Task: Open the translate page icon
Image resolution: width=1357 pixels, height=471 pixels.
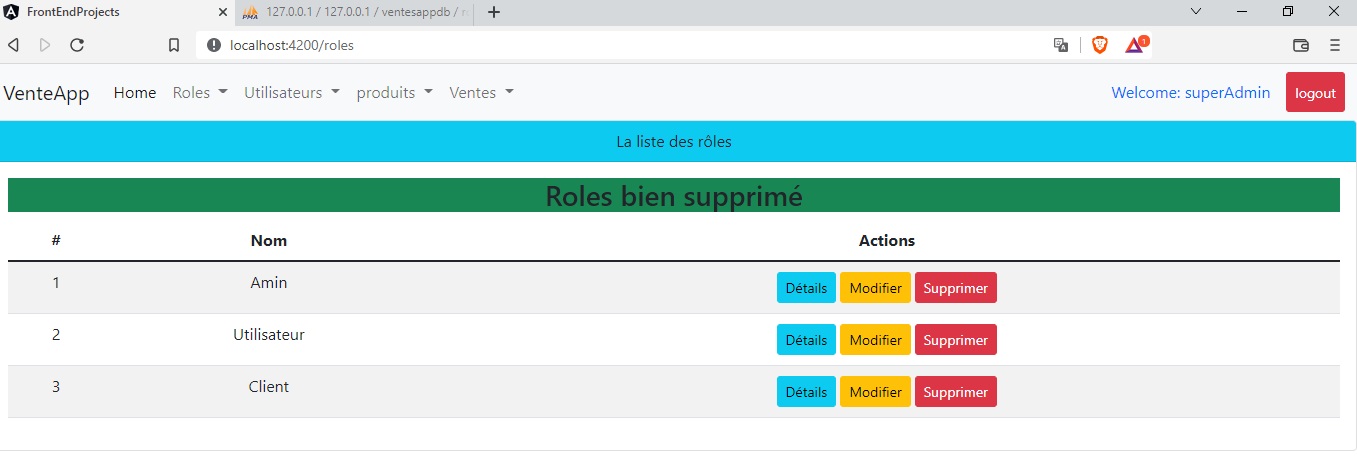Action: 1061,45
